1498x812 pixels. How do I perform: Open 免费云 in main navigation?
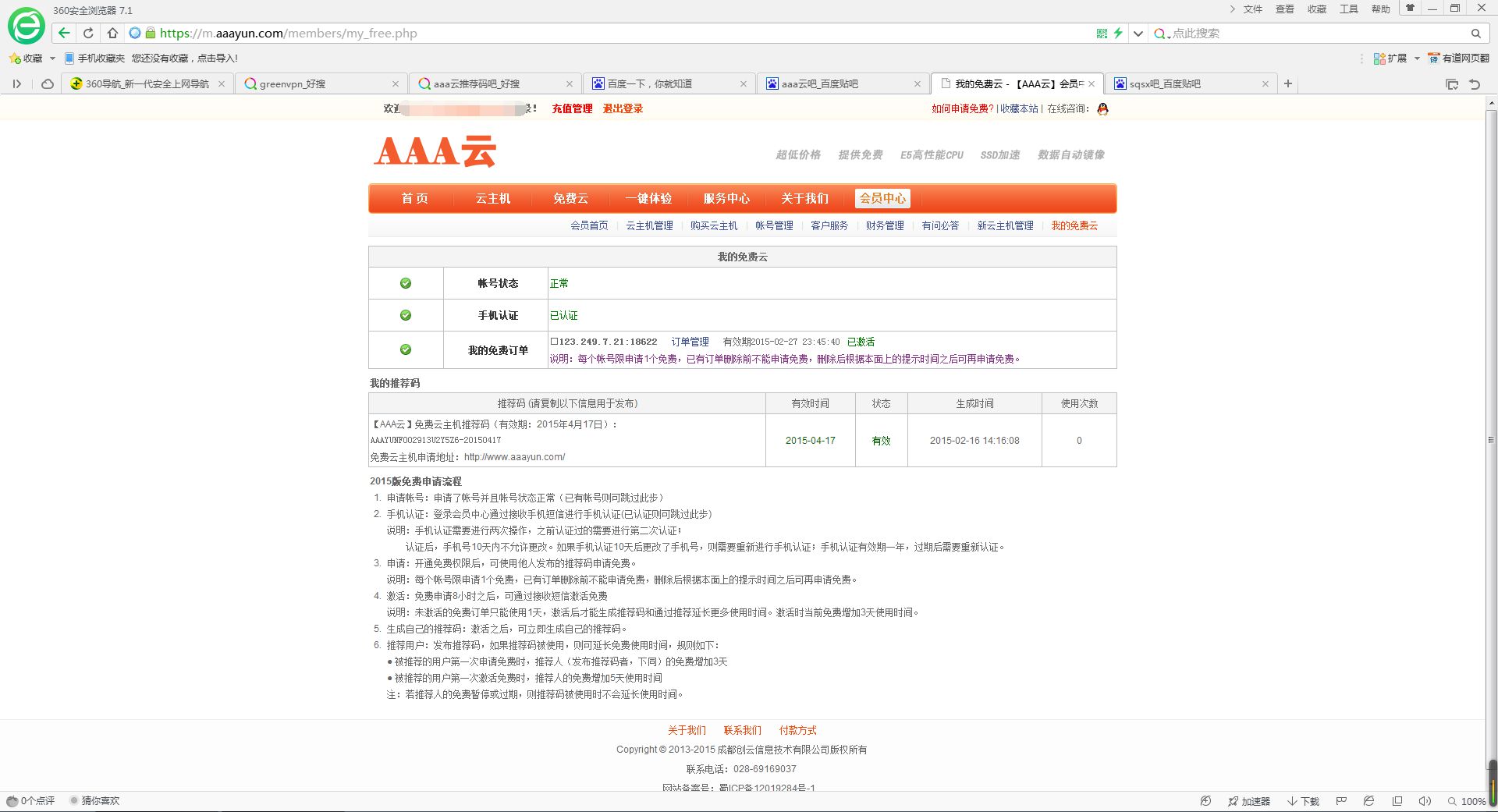click(x=570, y=198)
